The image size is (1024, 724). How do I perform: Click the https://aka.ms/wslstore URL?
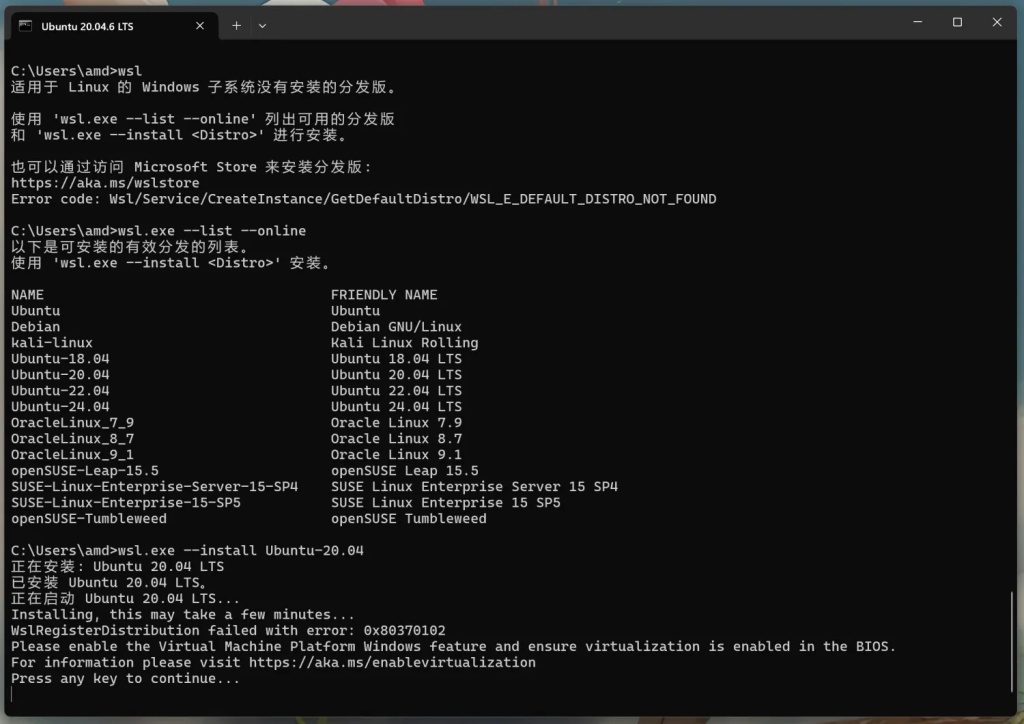[x=105, y=183]
